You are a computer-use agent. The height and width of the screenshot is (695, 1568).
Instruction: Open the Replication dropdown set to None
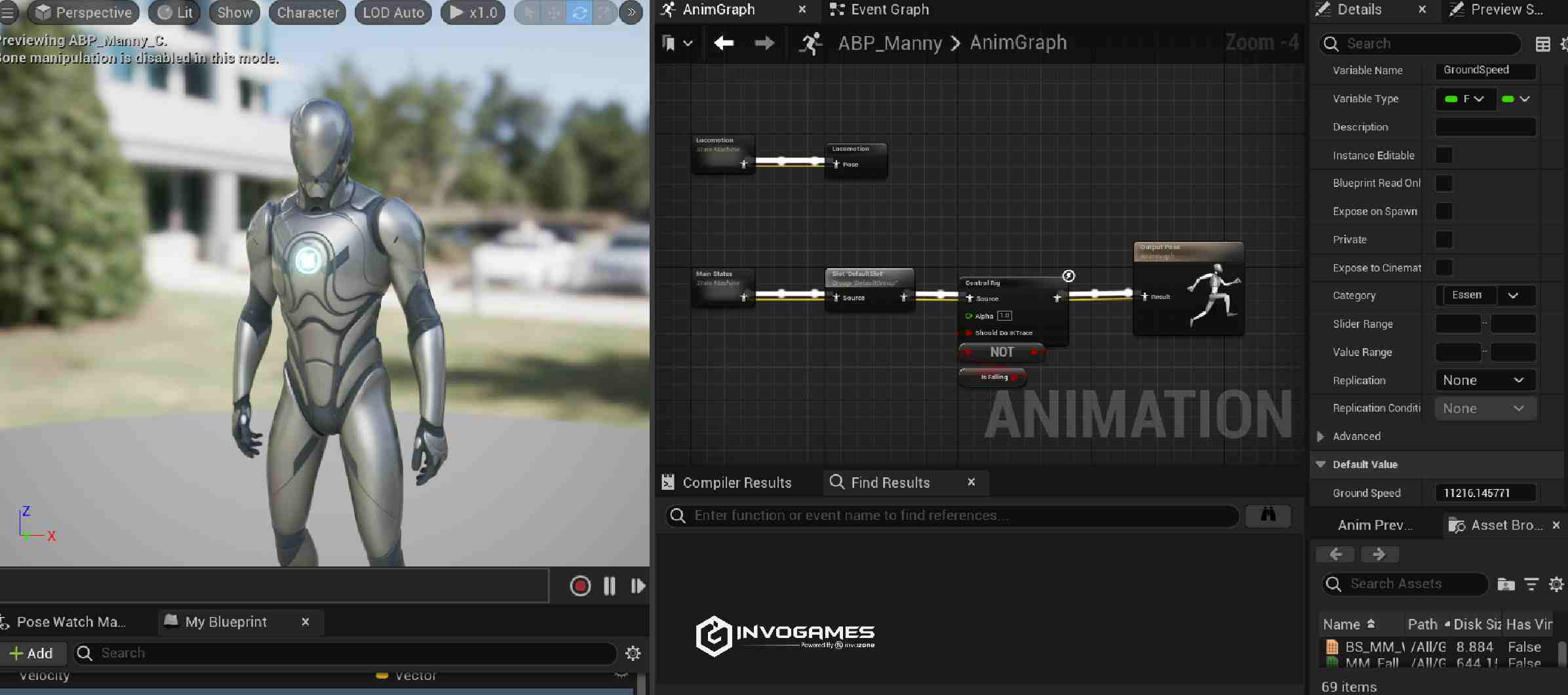(1484, 380)
